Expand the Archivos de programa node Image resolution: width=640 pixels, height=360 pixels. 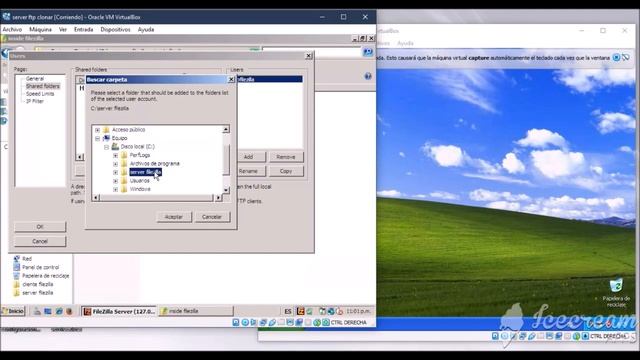click(116, 164)
